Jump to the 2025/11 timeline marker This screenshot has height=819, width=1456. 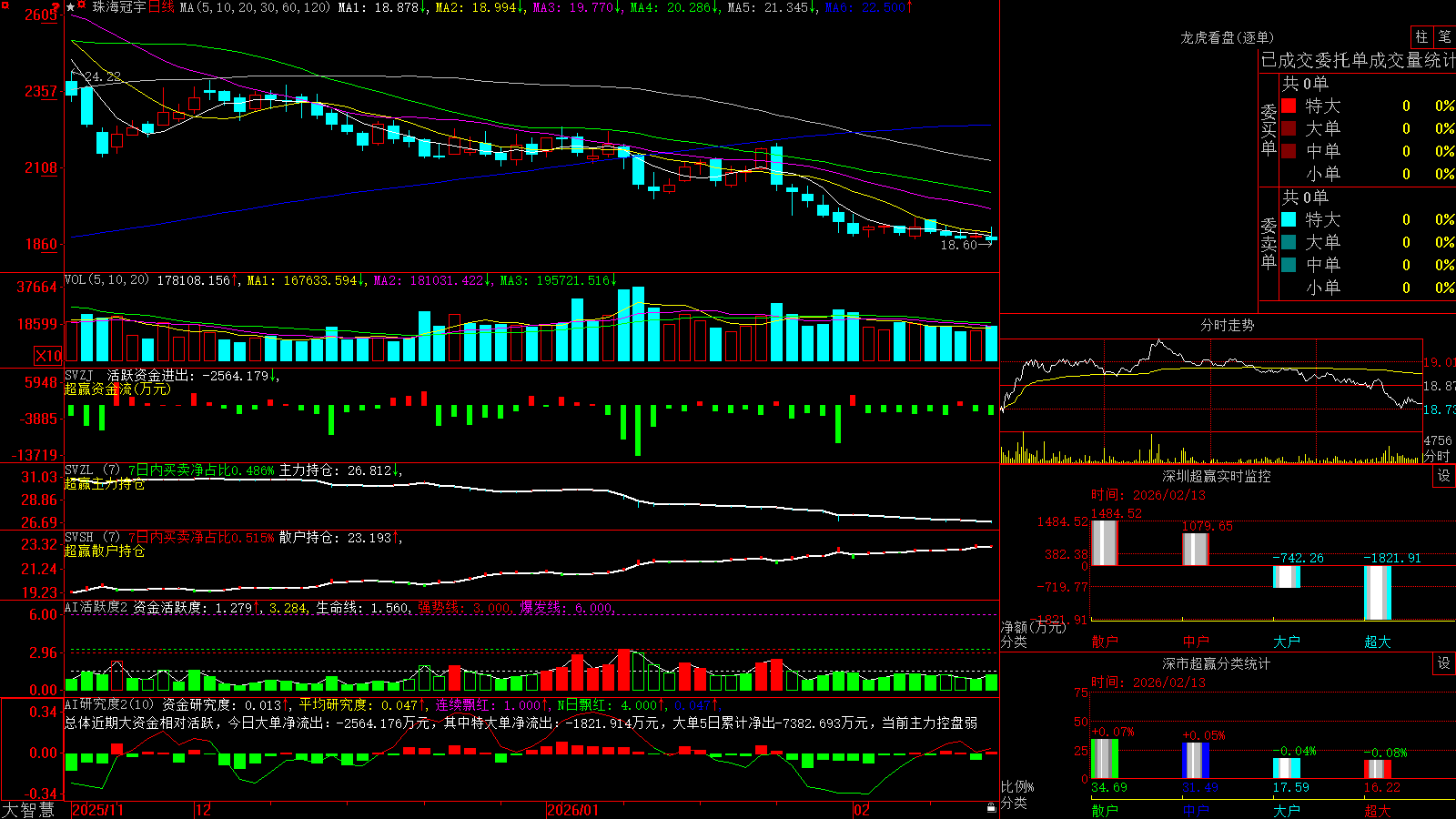(97, 810)
